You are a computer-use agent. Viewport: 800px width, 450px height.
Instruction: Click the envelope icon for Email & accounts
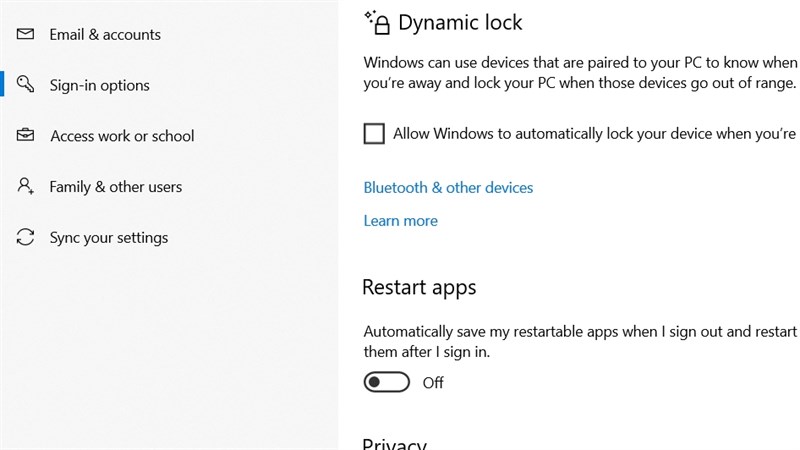pos(25,34)
